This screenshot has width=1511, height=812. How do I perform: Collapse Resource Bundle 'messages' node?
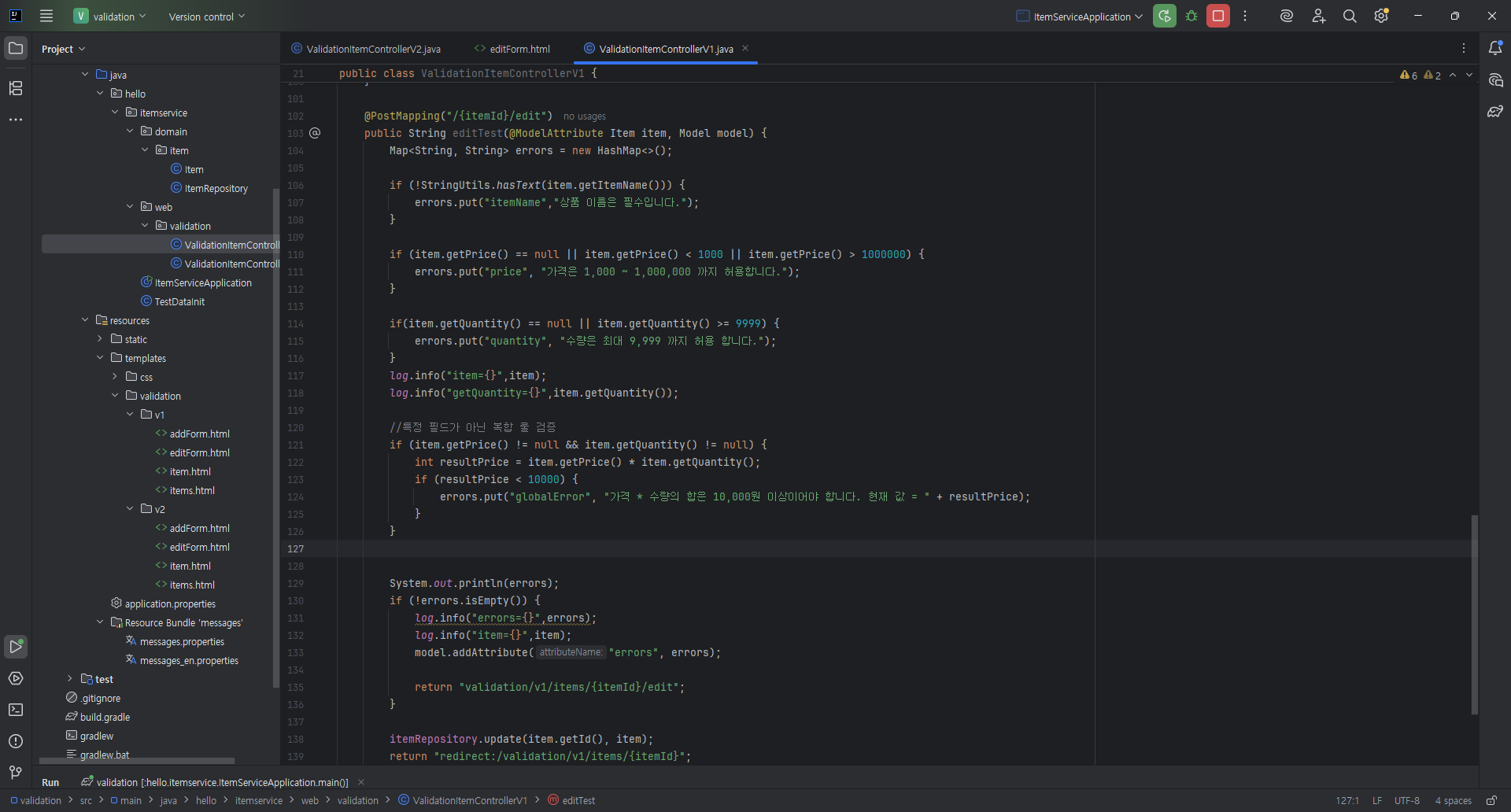pyautogui.click(x=100, y=622)
